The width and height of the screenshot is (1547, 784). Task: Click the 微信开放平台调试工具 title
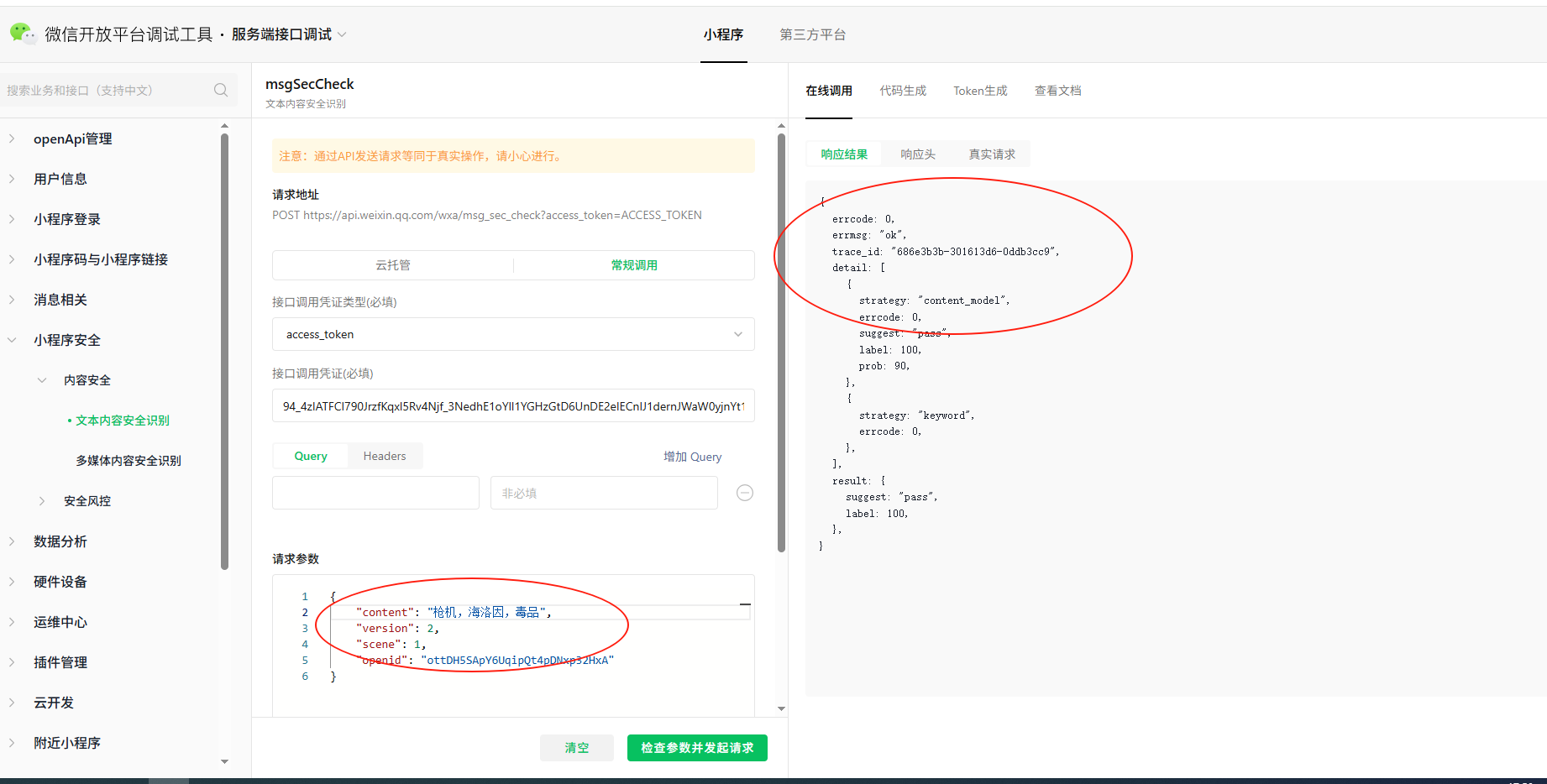coord(128,34)
